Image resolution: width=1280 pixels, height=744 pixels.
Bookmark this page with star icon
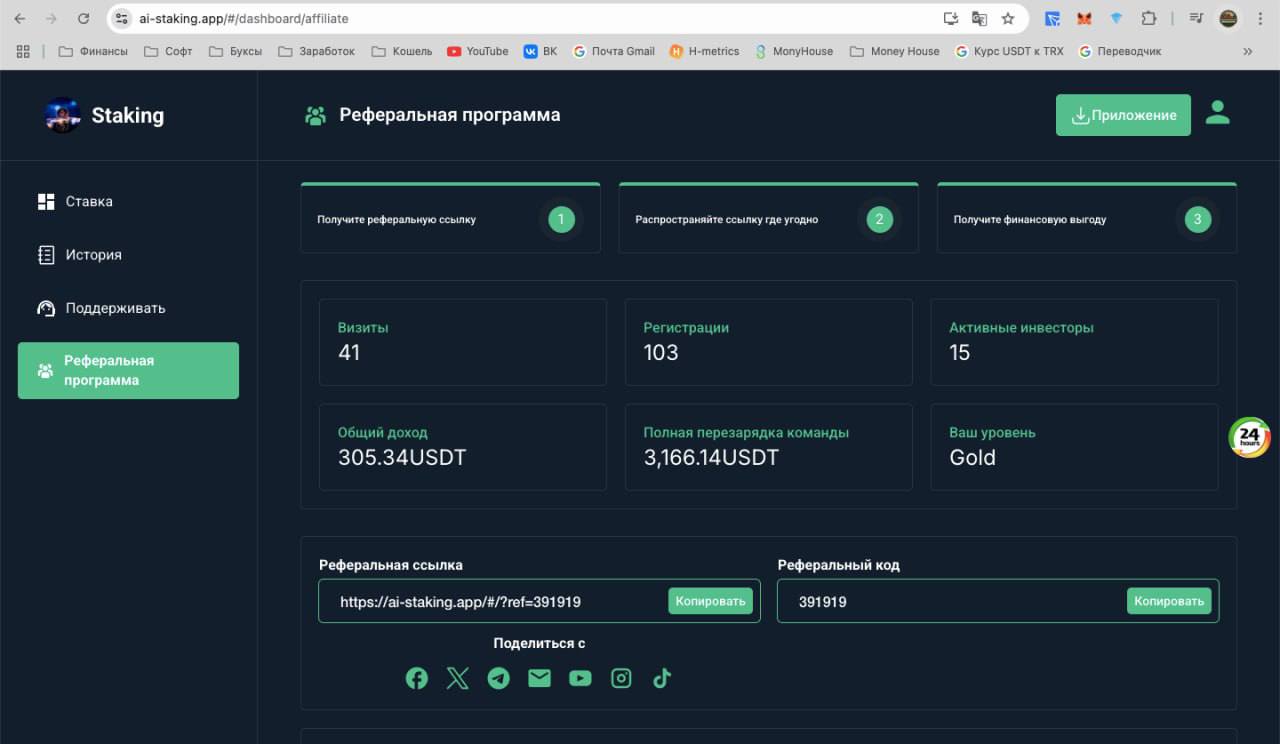point(1008,18)
